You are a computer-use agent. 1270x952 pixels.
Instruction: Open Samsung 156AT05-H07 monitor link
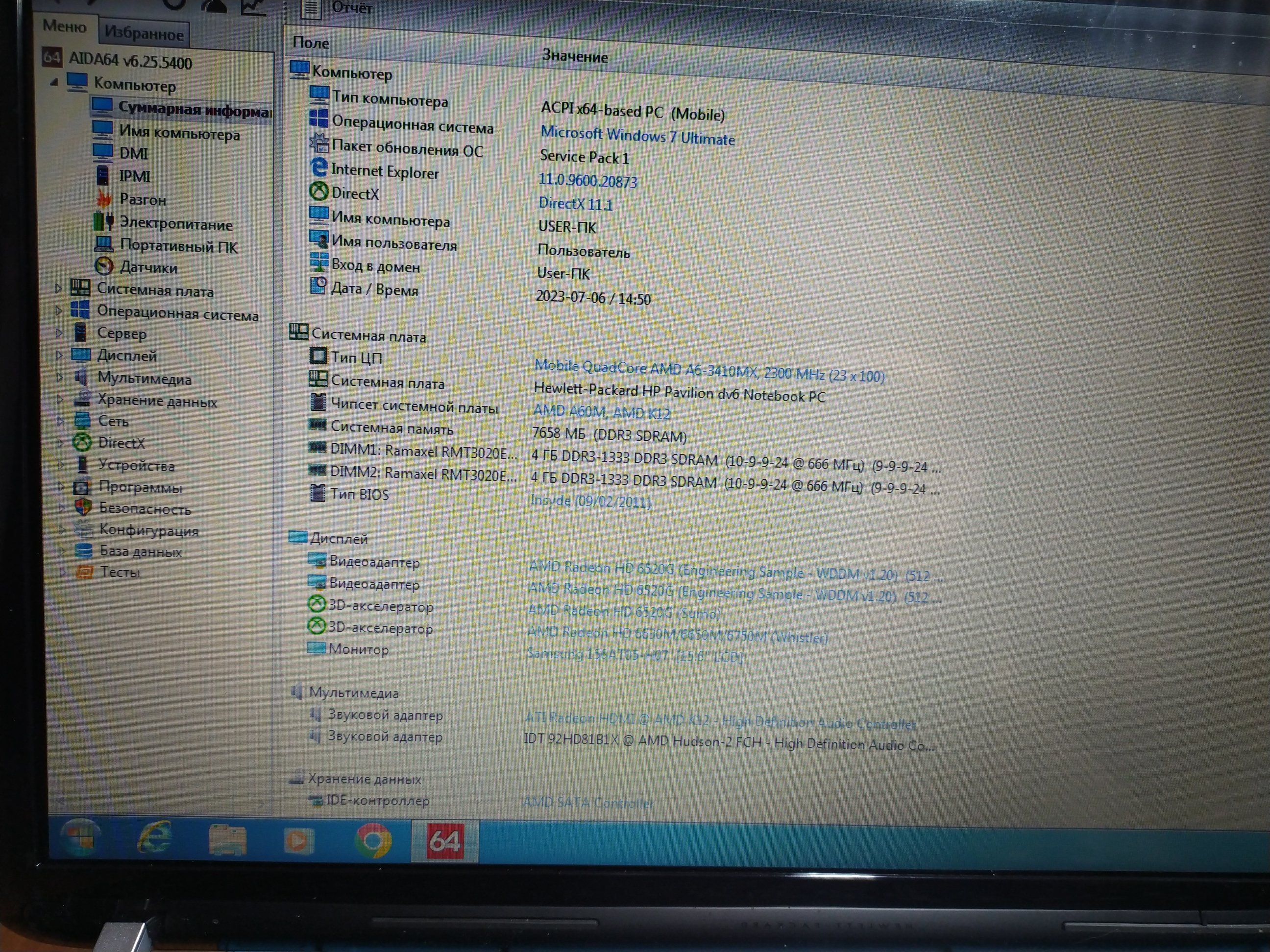635,655
